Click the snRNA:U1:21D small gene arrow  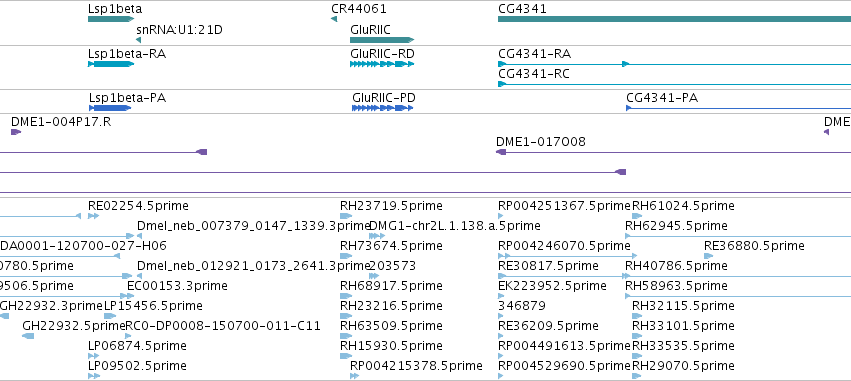click(x=138, y=40)
